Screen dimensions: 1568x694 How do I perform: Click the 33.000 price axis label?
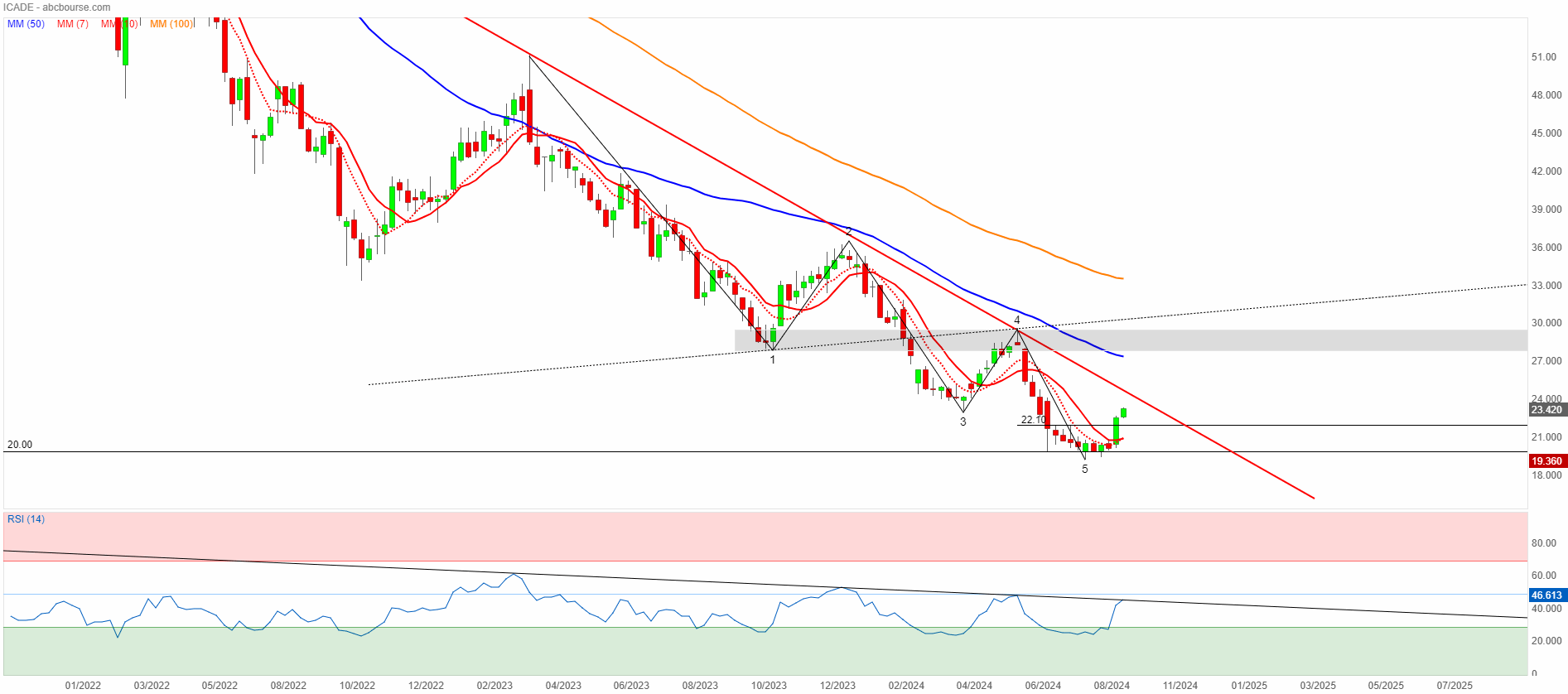click(1546, 286)
